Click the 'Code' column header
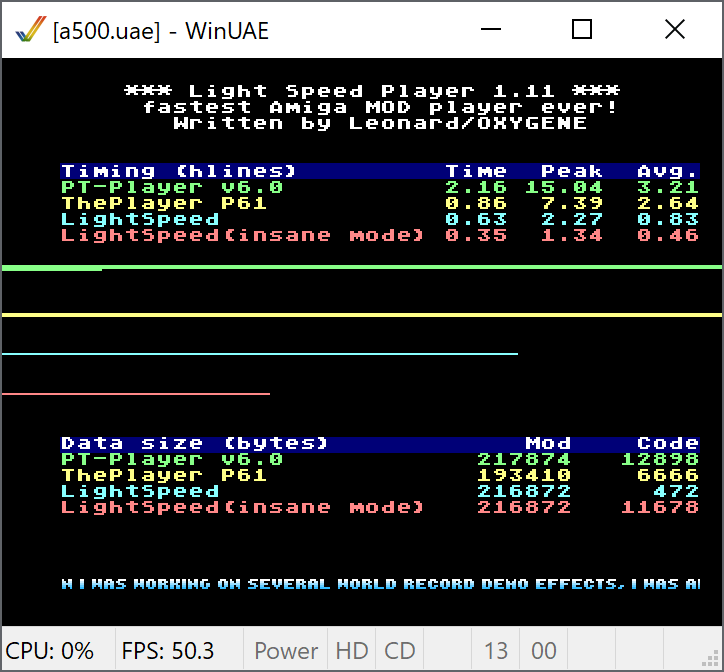The width and height of the screenshot is (724, 672). tap(668, 443)
